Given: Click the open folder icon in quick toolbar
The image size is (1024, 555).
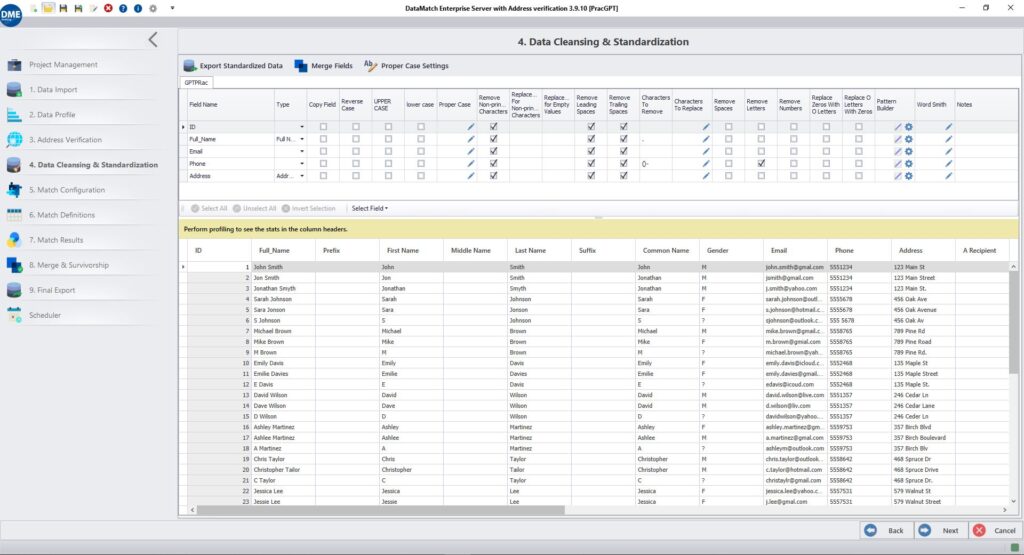Looking at the screenshot, I should tap(48, 8).
